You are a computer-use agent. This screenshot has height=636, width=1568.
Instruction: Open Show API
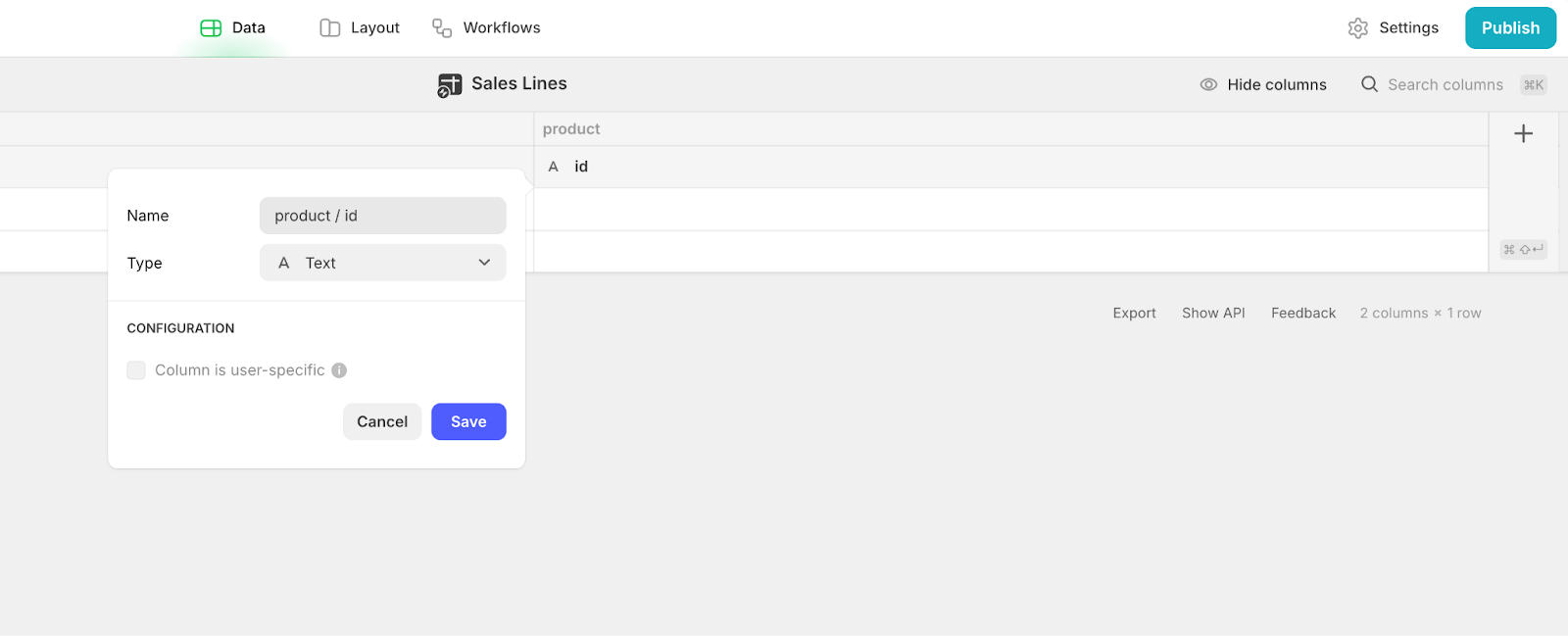tap(1213, 313)
